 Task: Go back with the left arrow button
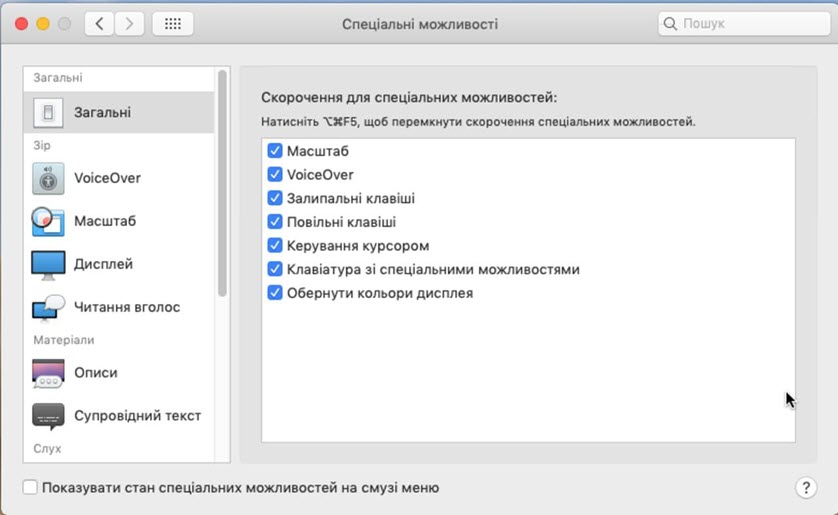(x=99, y=24)
